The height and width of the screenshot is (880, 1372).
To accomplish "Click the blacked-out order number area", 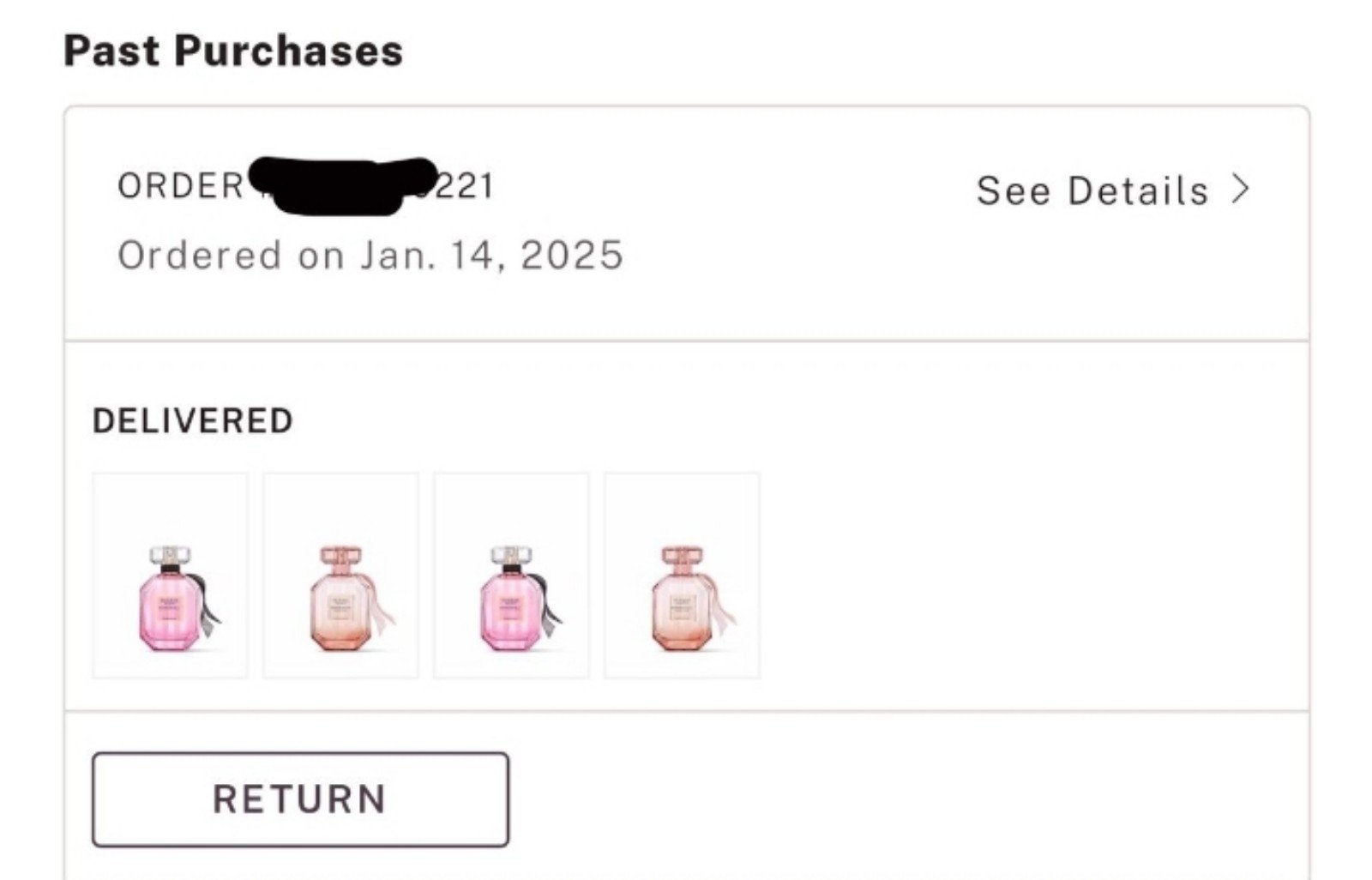I will 343,185.
